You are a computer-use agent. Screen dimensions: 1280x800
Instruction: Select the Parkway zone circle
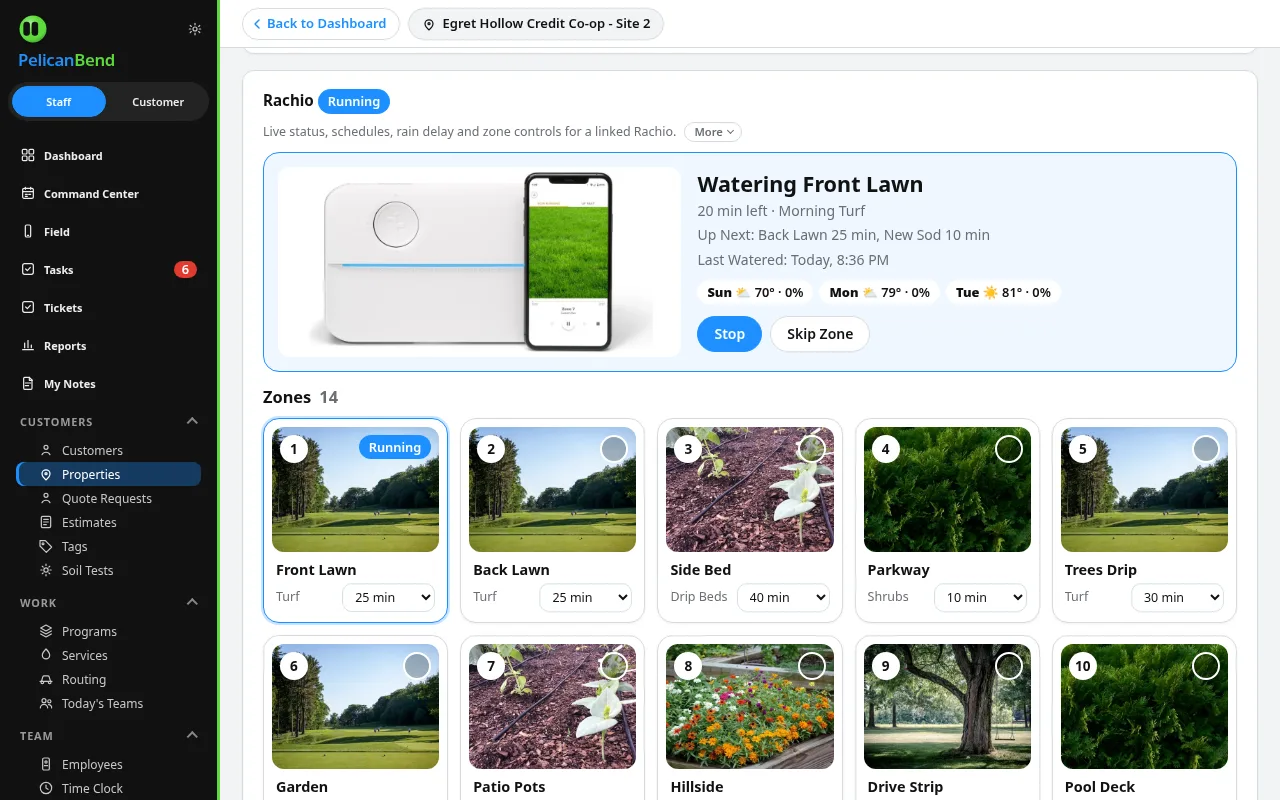[1009, 449]
